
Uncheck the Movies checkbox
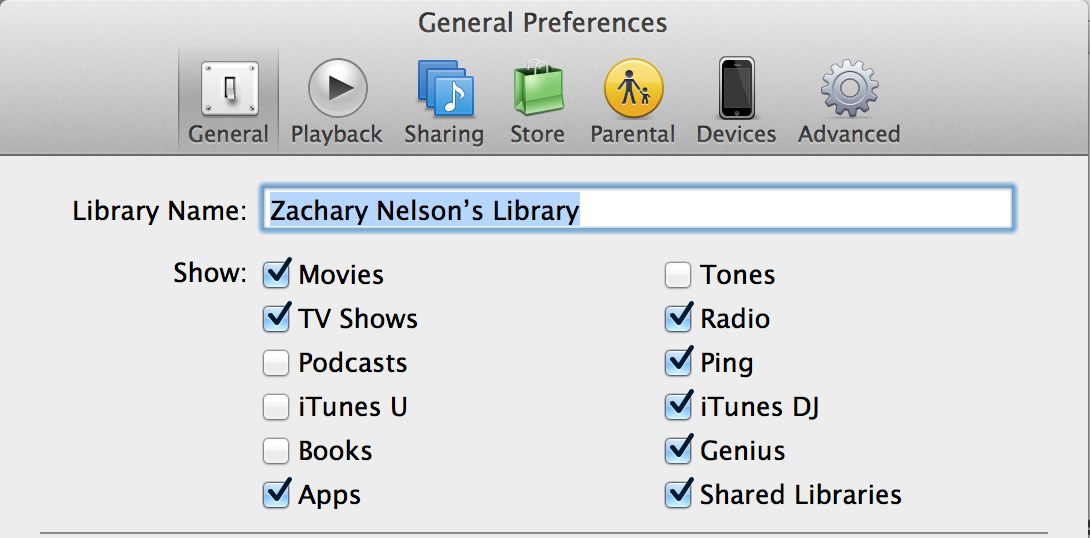tap(276, 275)
